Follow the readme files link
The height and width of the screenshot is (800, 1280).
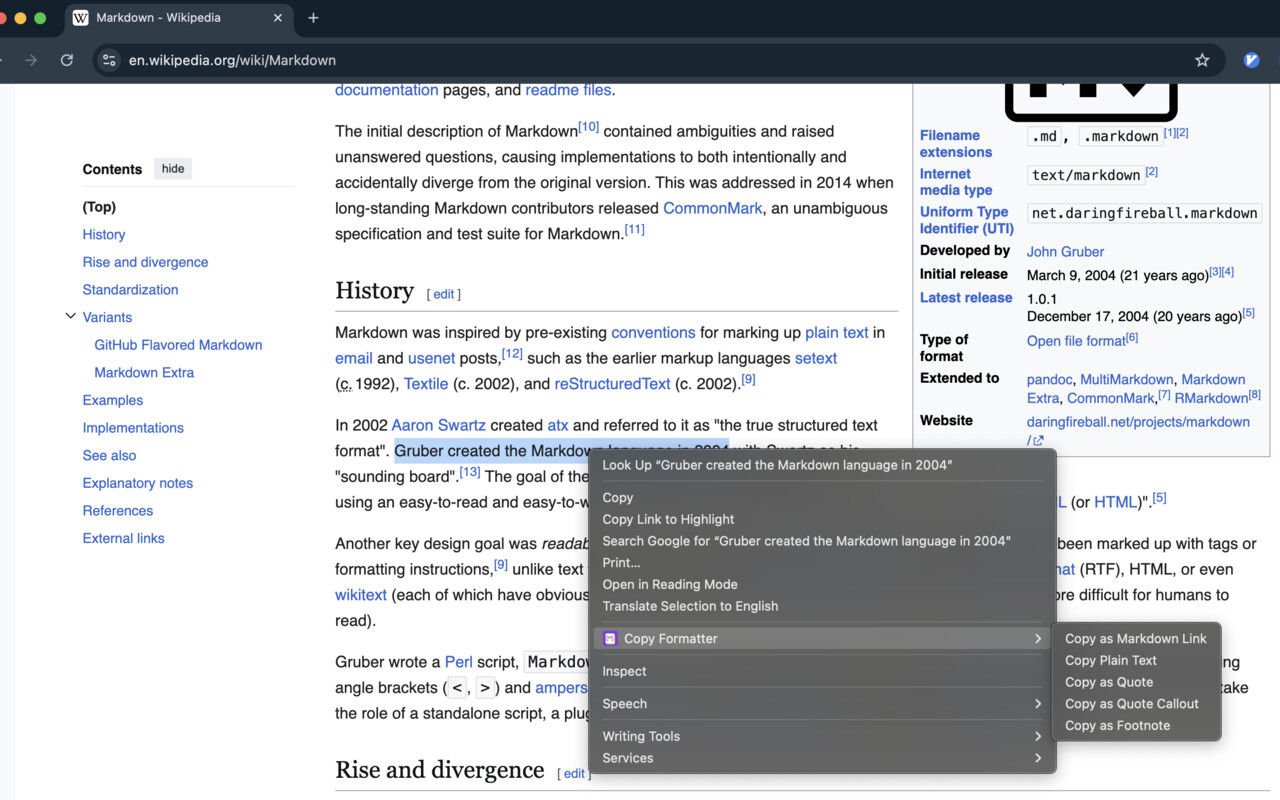tap(568, 90)
